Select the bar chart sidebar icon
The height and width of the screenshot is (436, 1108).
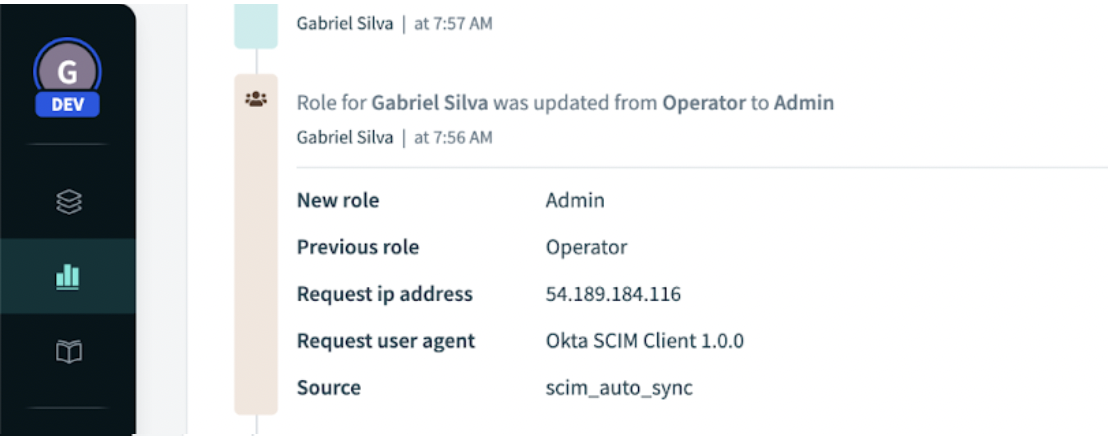click(67, 276)
